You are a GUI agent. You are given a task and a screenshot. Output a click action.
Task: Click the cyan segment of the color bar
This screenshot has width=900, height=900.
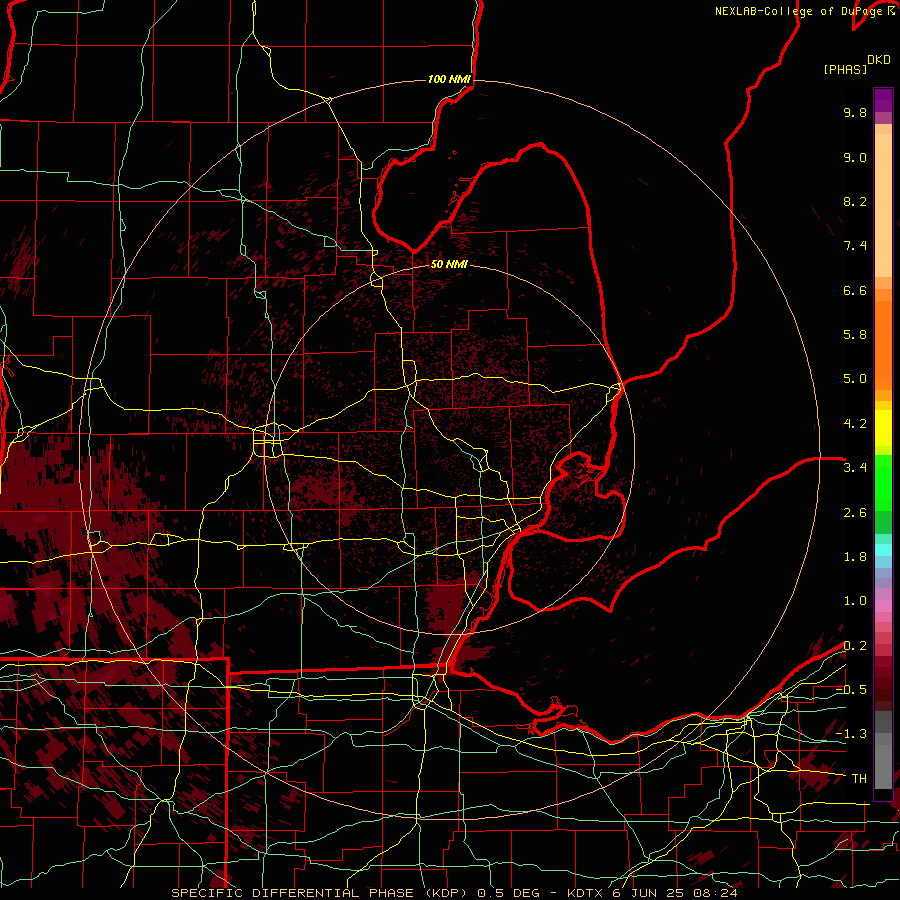pyautogui.click(x=883, y=549)
